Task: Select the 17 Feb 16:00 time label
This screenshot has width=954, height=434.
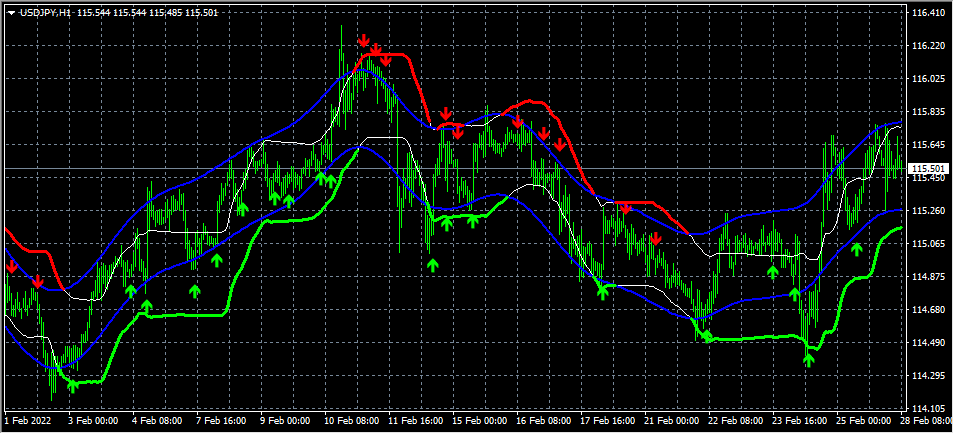Action: pos(608,423)
